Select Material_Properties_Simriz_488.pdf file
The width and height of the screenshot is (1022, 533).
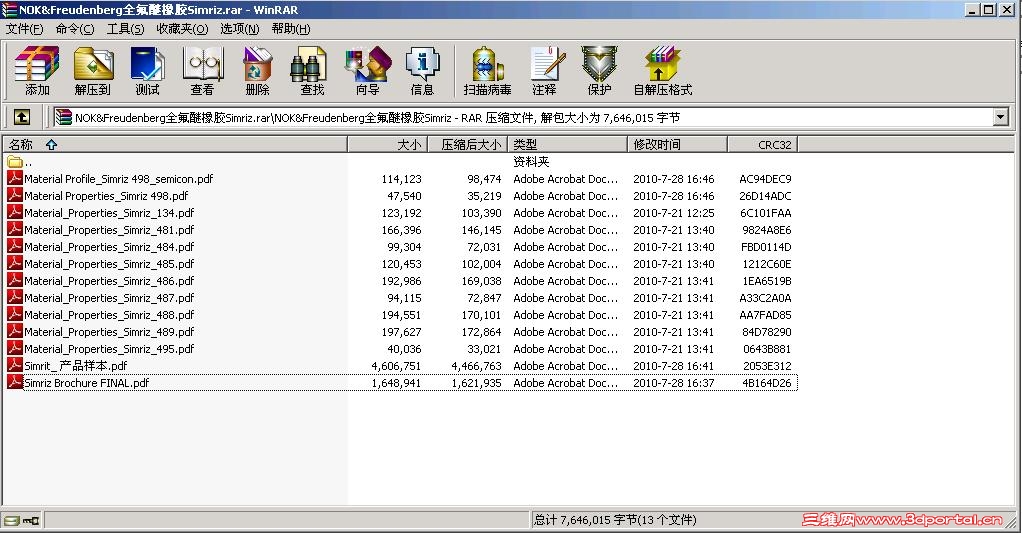109,315
